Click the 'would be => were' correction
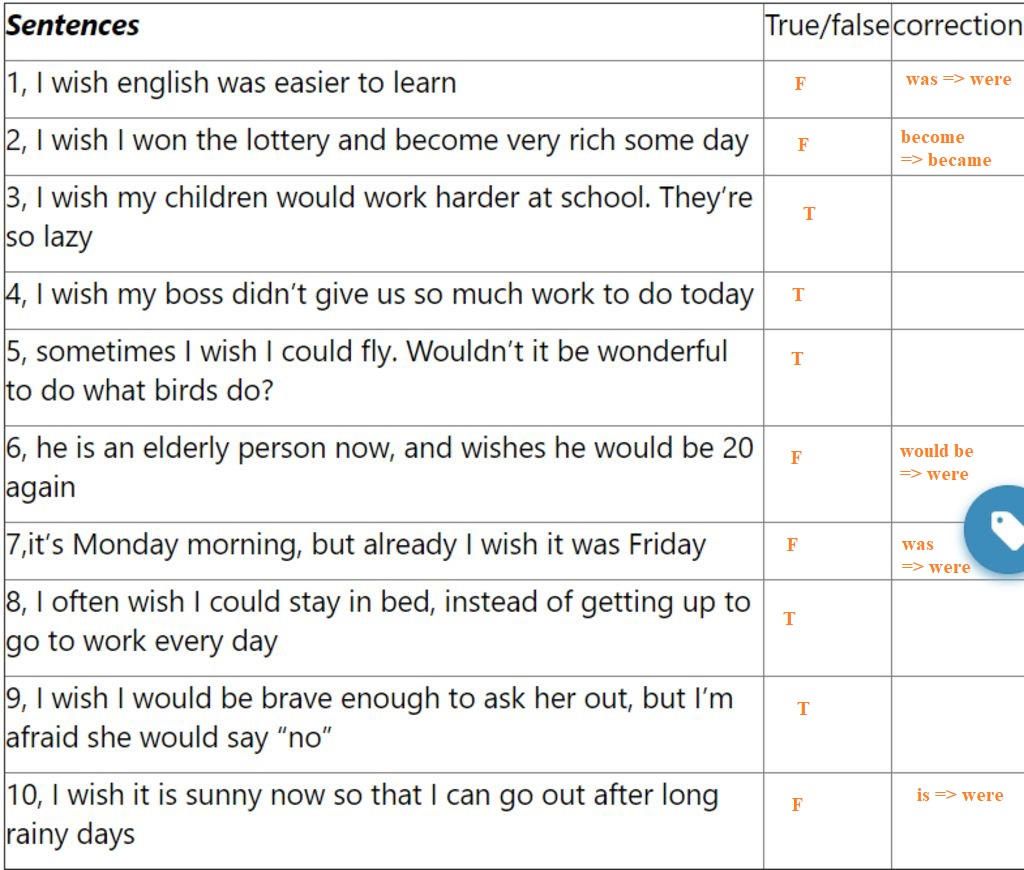Viewport: 1024px width, 870px height. [x=936, y=462]
